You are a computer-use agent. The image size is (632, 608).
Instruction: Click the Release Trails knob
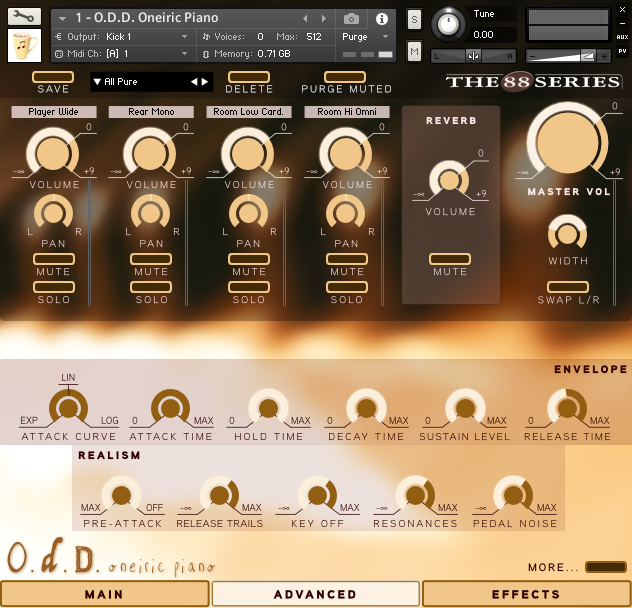click(219, 496)
